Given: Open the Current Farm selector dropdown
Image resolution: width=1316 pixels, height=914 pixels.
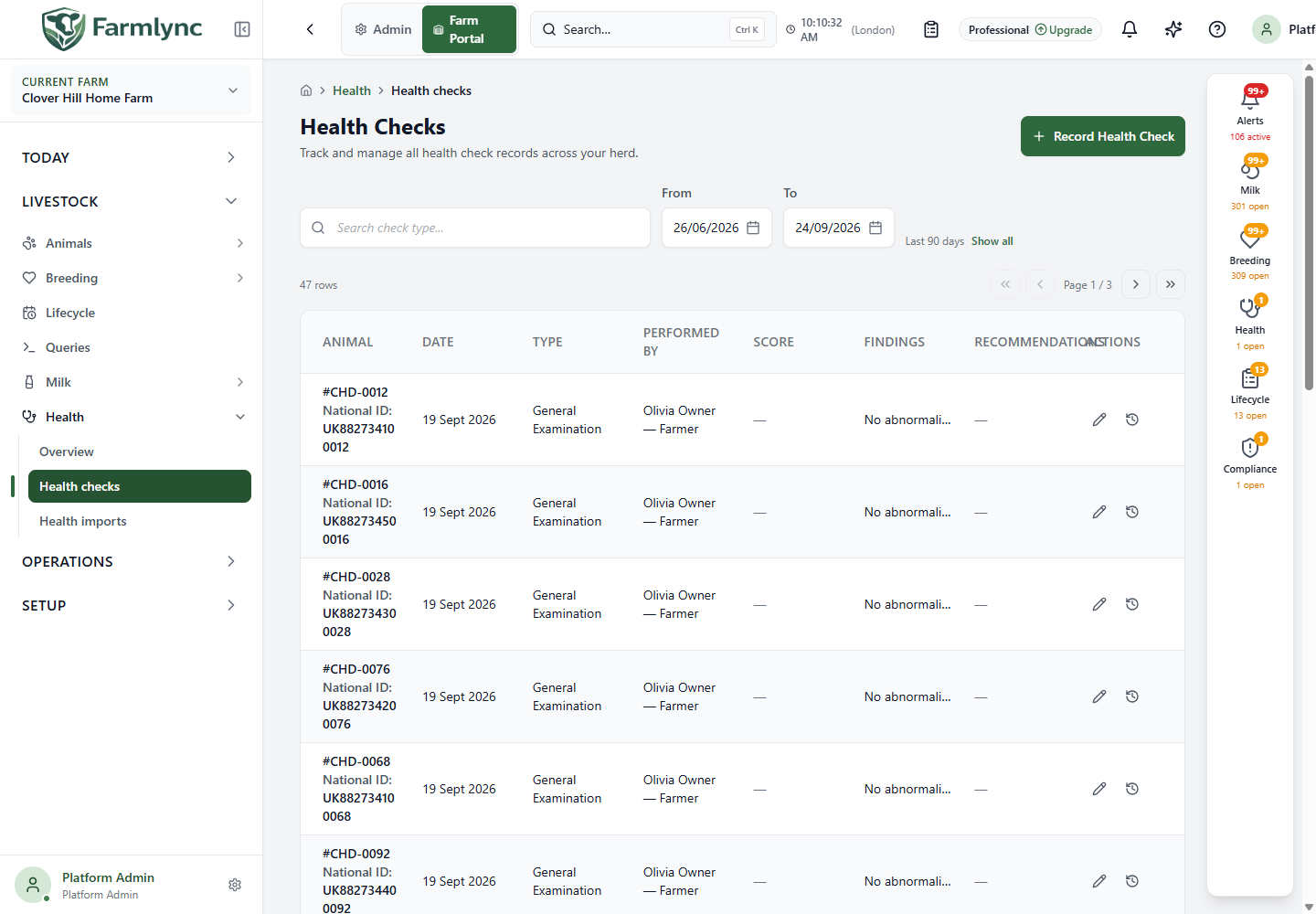Looking at the screenshot, I should [x=131, y=90].
